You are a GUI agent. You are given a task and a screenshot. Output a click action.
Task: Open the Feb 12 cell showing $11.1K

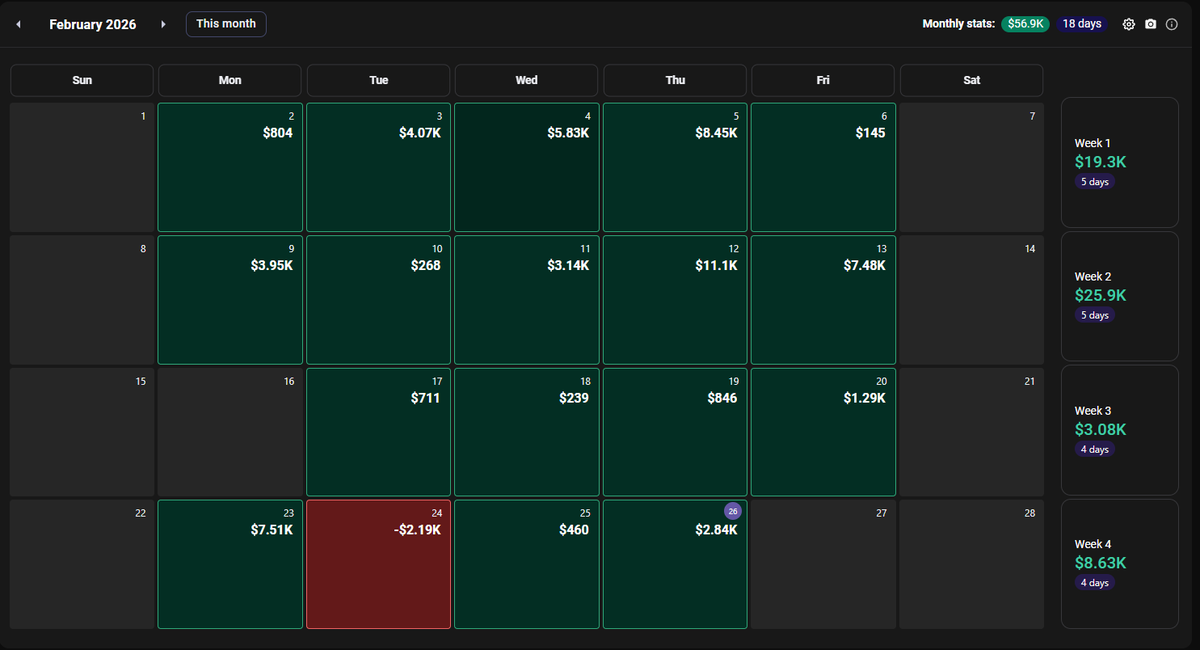coord(675,300)
